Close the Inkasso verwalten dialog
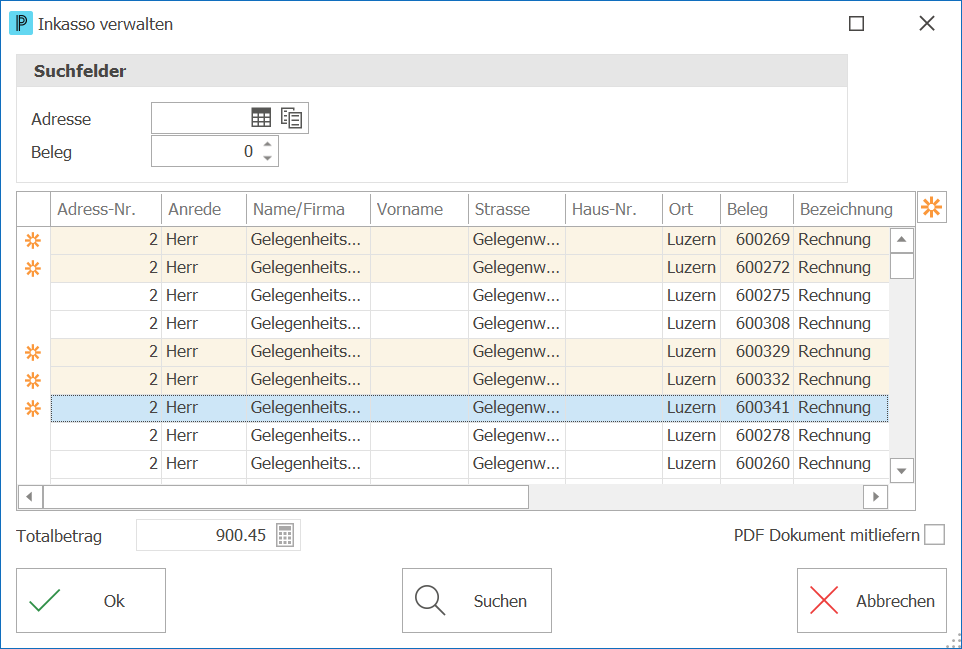Viewport: 962px width, 649px height. [x=927, y=23]
